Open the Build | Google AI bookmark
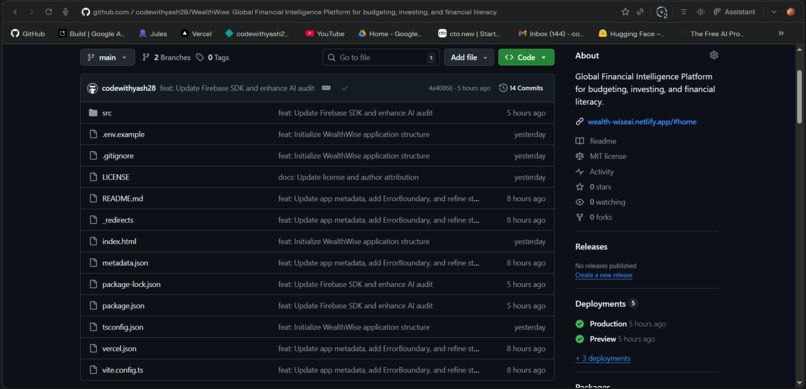This screenshot has height=389, width=806. [91, 33]
